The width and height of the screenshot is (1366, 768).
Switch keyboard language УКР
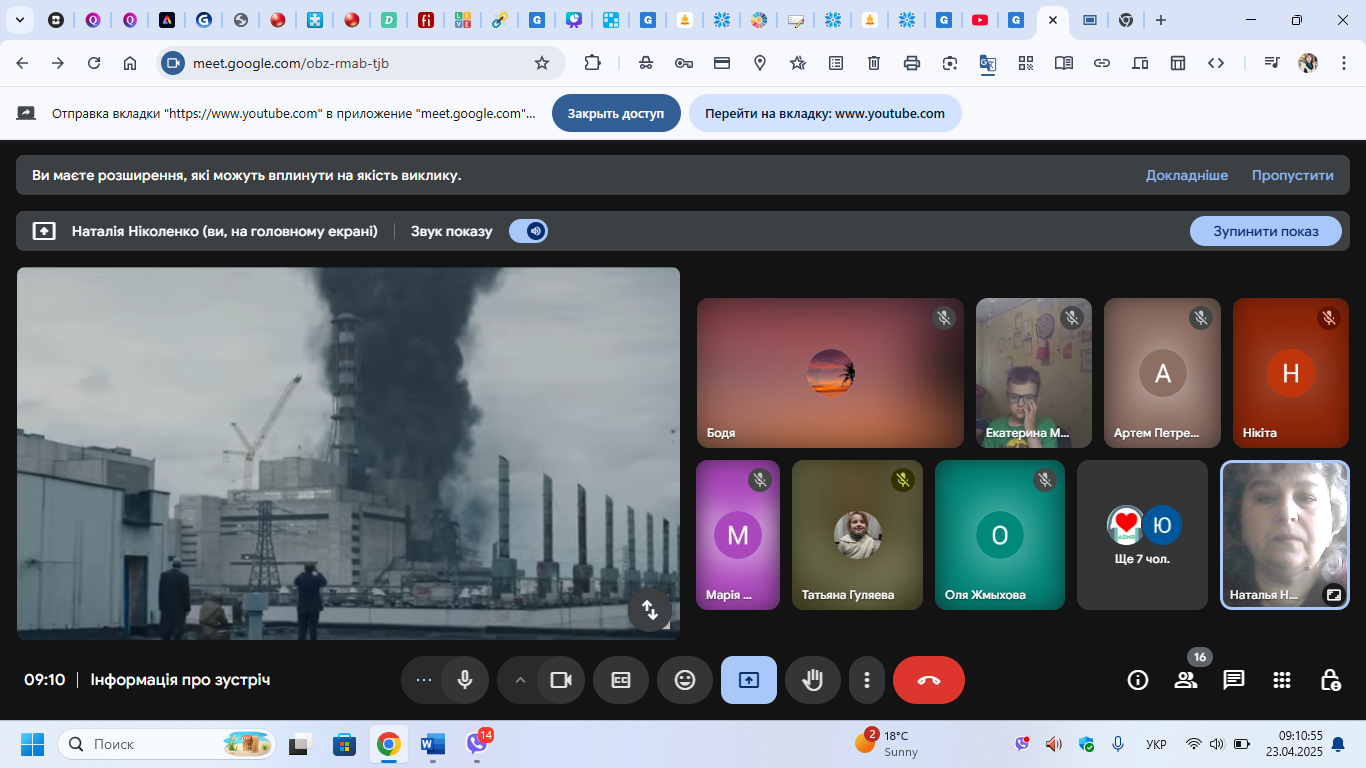[x=1156, y=744]
